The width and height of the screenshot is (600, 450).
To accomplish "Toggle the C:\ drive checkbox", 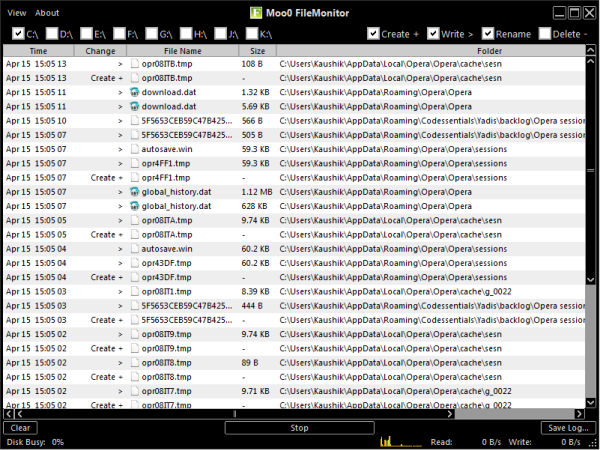I will pyautogui.click(x=18, y=34).
